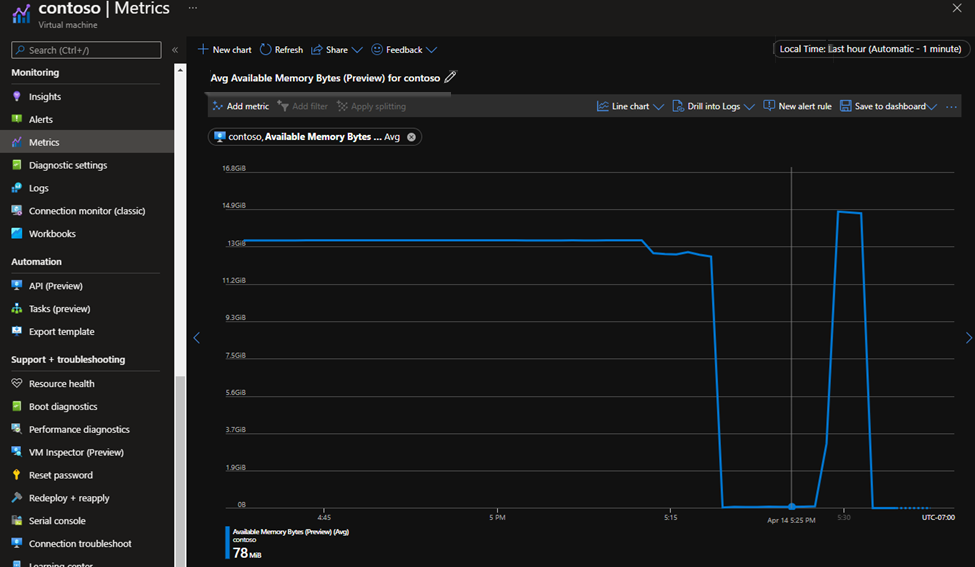This screenshot has width=975, height=567.
Task: Click the contoso Metrics logo icon
Action: click(21, 13)
